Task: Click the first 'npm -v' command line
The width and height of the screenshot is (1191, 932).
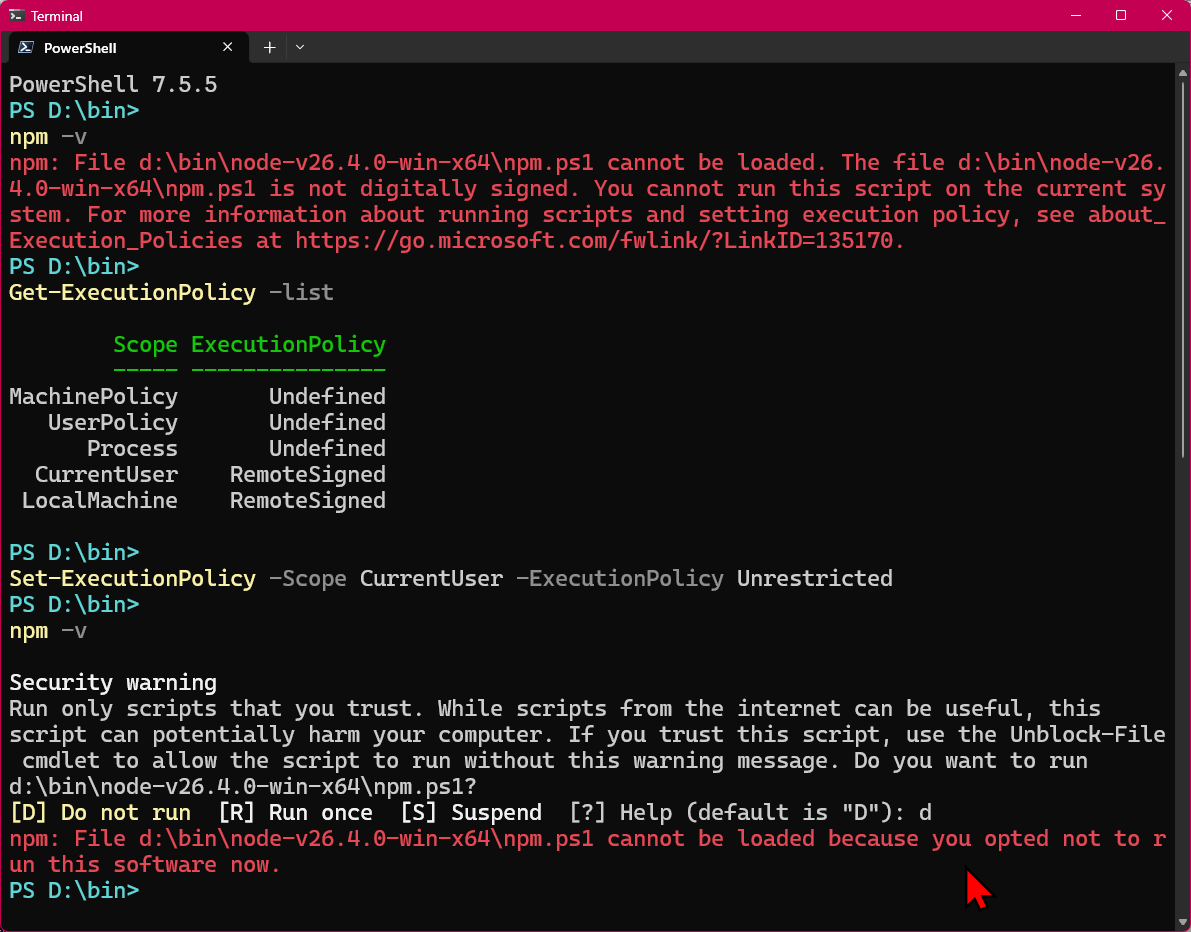Action: [x=48, y=137]
